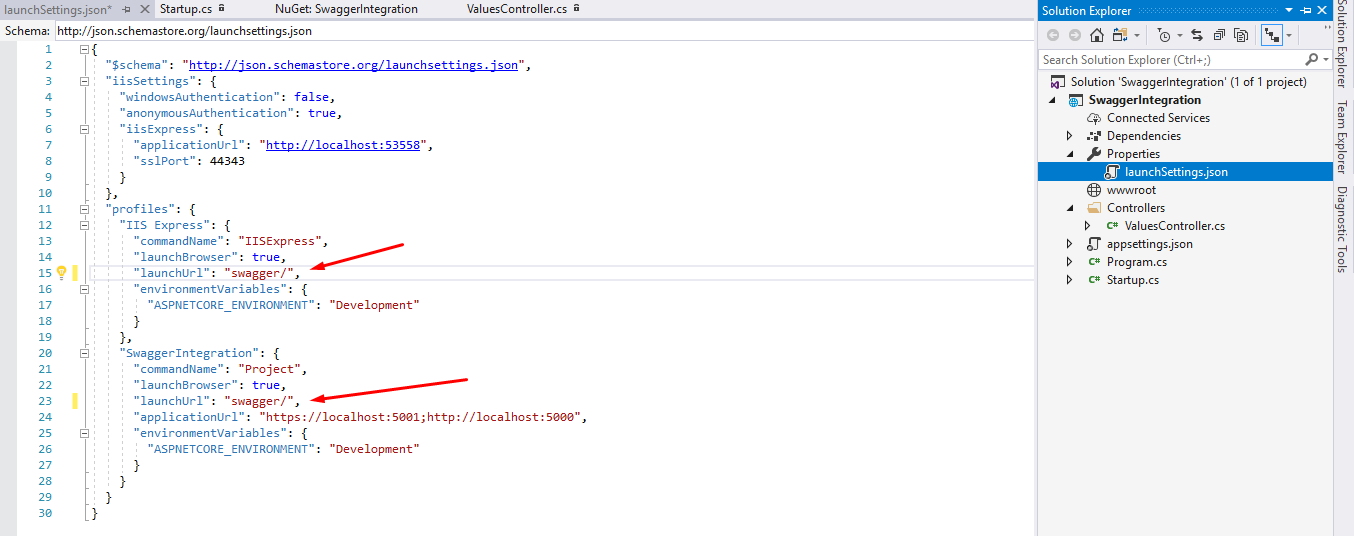This screenshot has height=536, width=1354.
Task: Click the SwaggerIntegration project web icon
Action: coord(1076,100)
